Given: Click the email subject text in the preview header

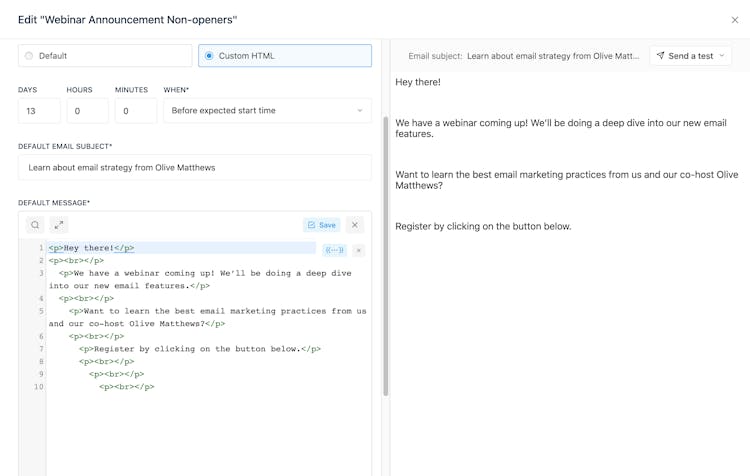Looking at the screenshot, I should (552, 56).
